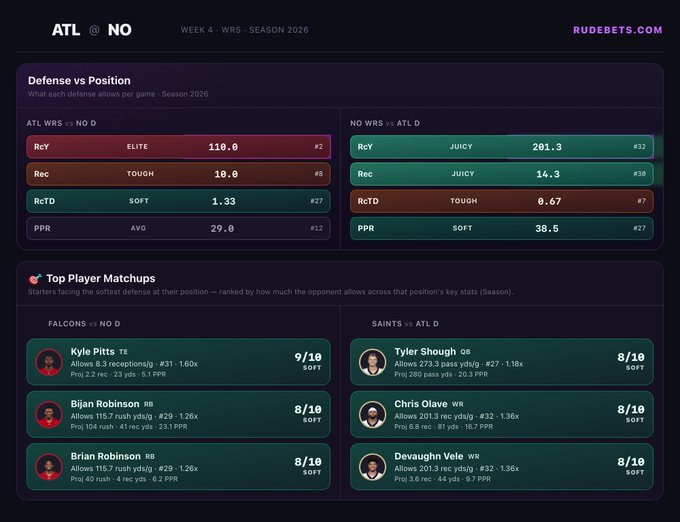Screen dimensions: 680x522
Task: Click the #32 rank on RcY JUICY row
Action: (x=639, y=147)
